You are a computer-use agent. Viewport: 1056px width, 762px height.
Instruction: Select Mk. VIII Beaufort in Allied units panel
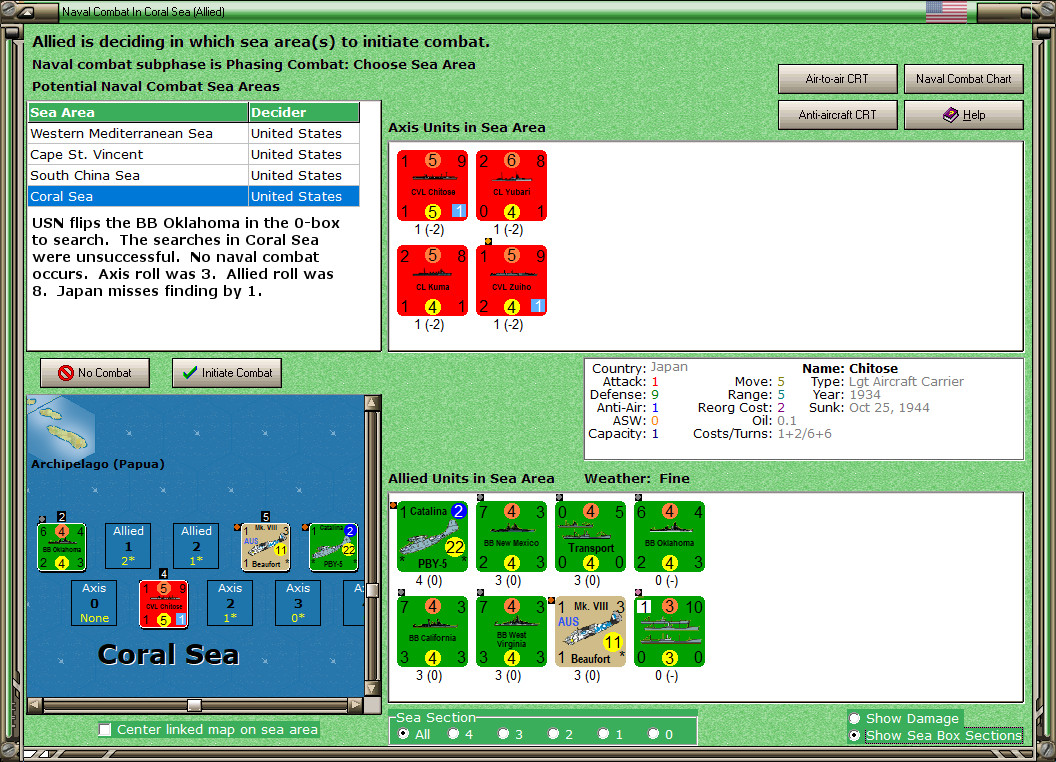(591, 632)
